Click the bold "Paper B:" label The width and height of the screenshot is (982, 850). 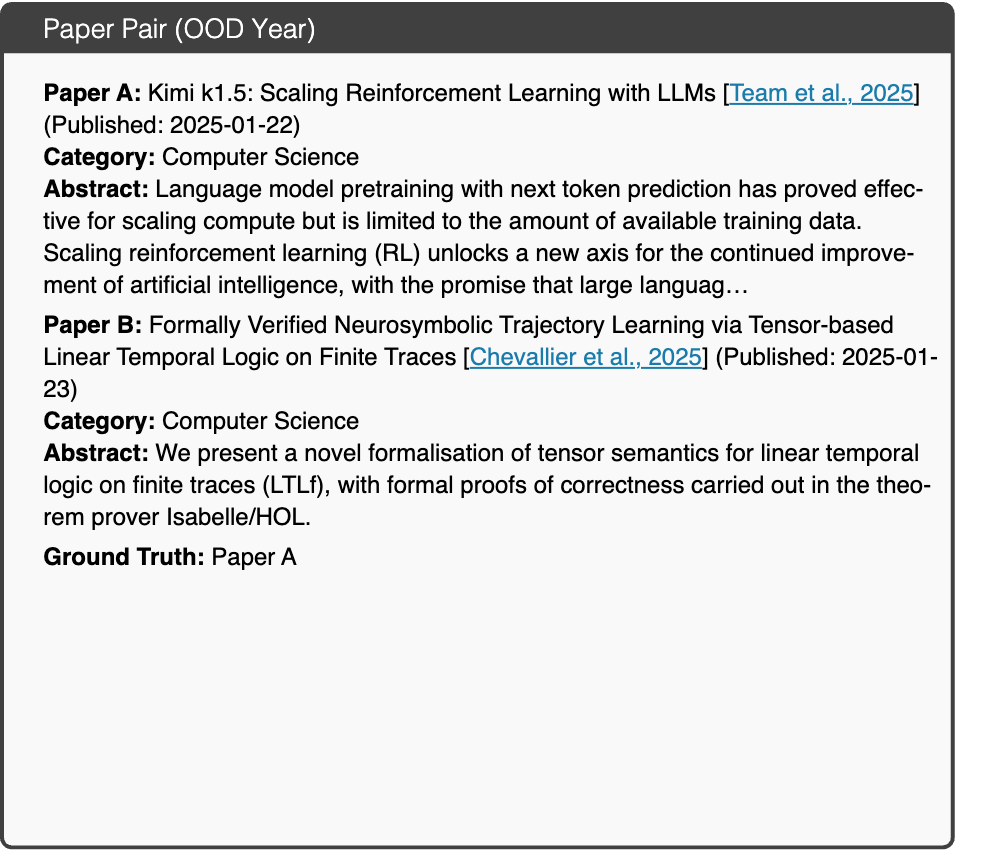click(93, 325)
